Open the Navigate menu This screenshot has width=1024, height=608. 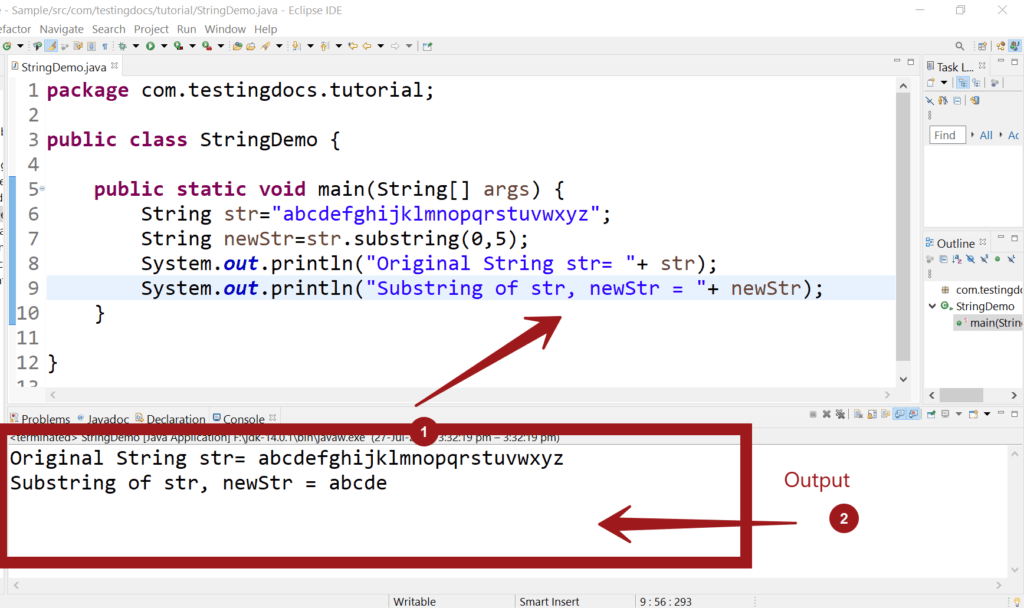(61, 29)
